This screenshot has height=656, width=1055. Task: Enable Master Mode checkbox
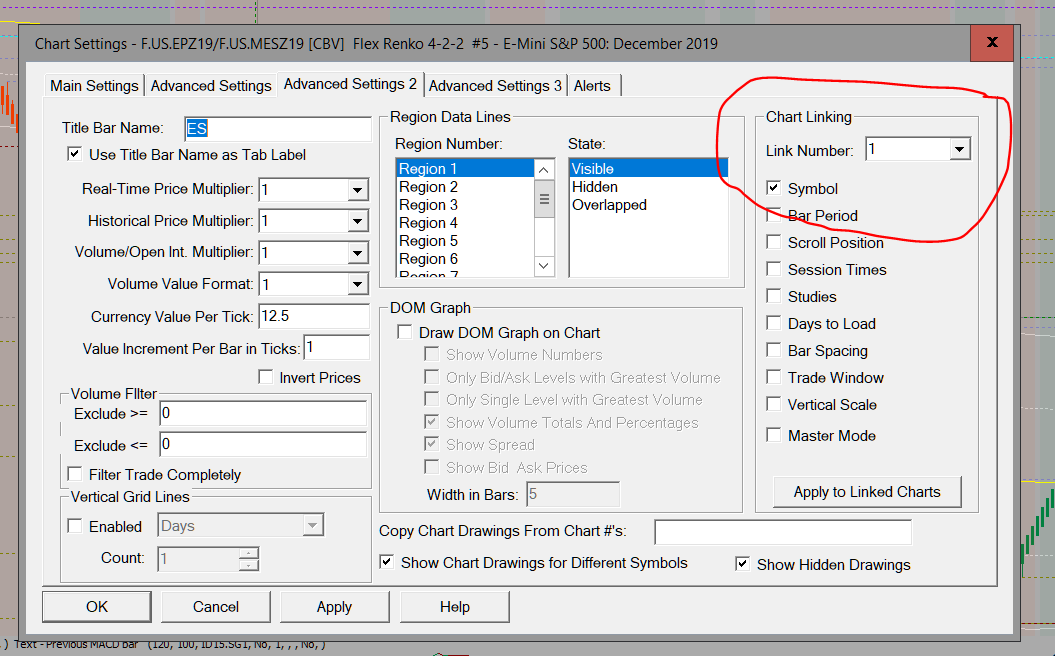(x=774, y=435)
